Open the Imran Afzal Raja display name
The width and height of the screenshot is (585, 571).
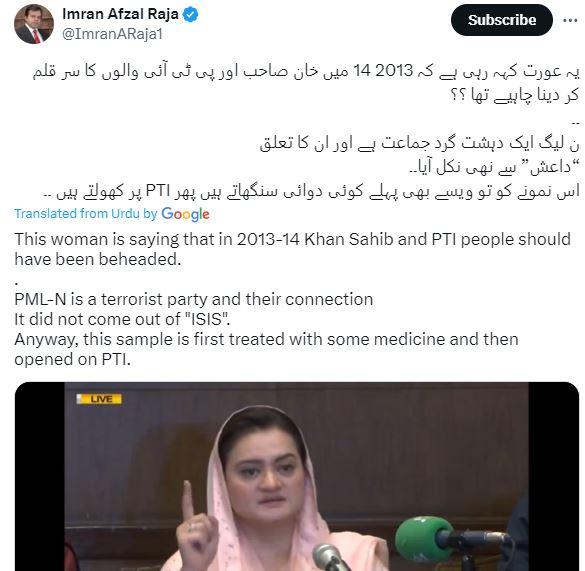(120, 14)
